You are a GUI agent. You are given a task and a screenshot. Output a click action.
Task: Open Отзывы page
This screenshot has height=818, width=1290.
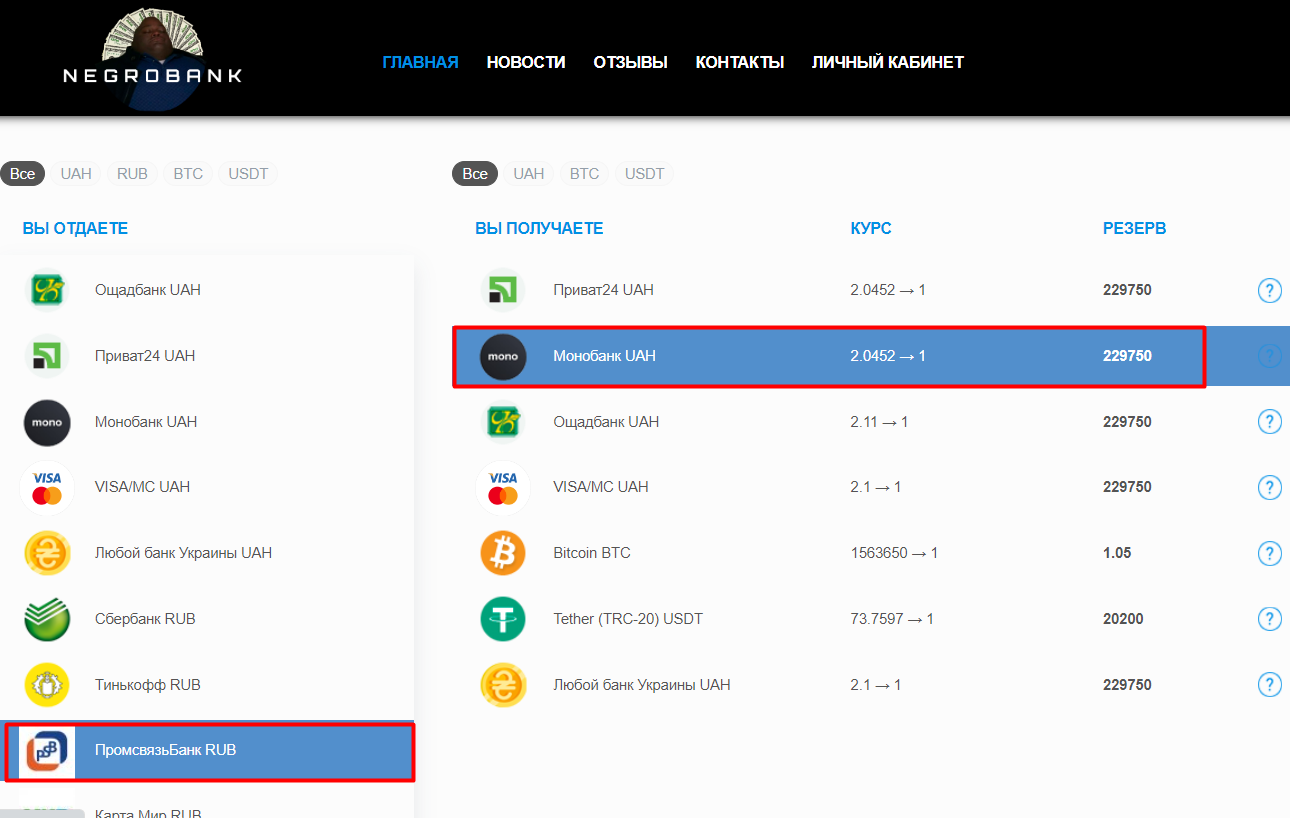coord(631,62)
